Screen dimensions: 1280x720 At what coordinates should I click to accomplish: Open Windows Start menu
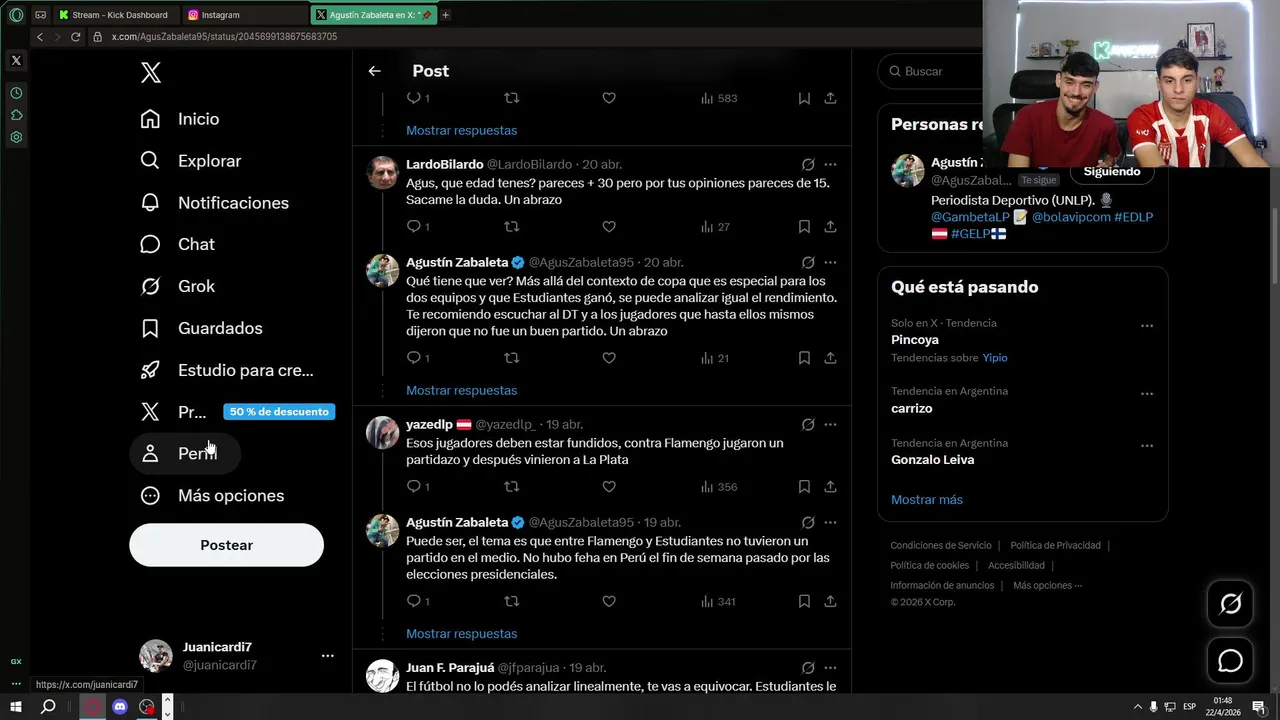click(x=16, y=707)
